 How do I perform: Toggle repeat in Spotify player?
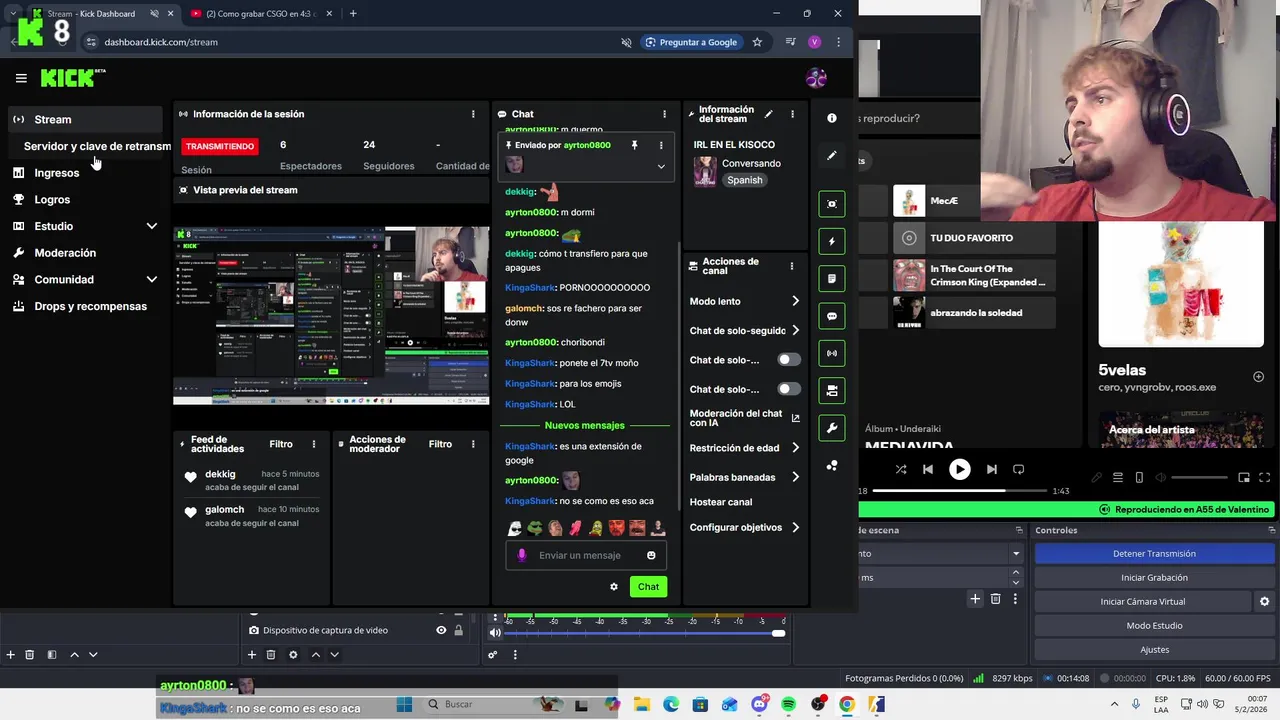pyautogui.click(x=1019, y=469)
